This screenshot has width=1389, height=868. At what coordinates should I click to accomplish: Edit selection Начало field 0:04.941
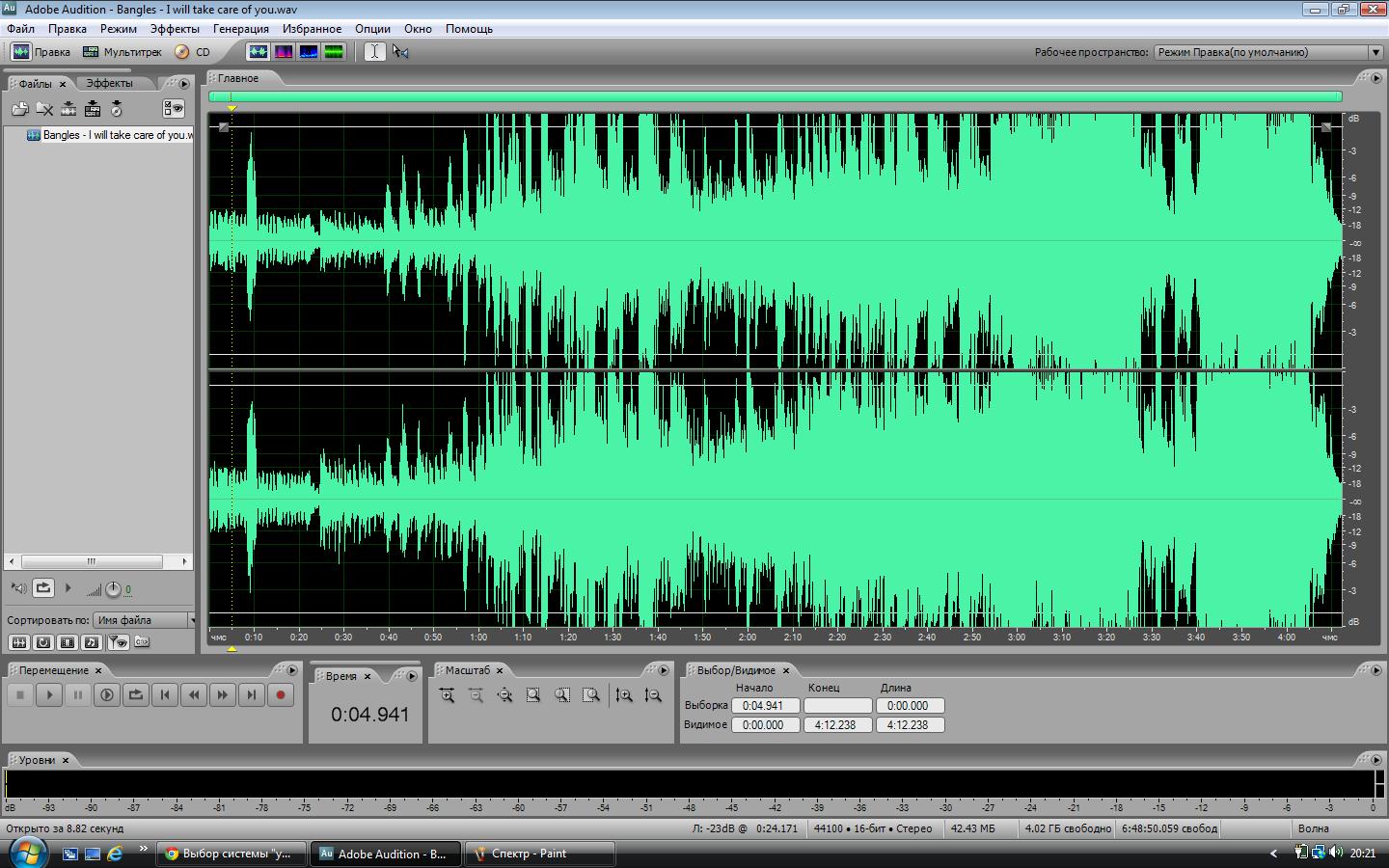(x=765, y=706)
